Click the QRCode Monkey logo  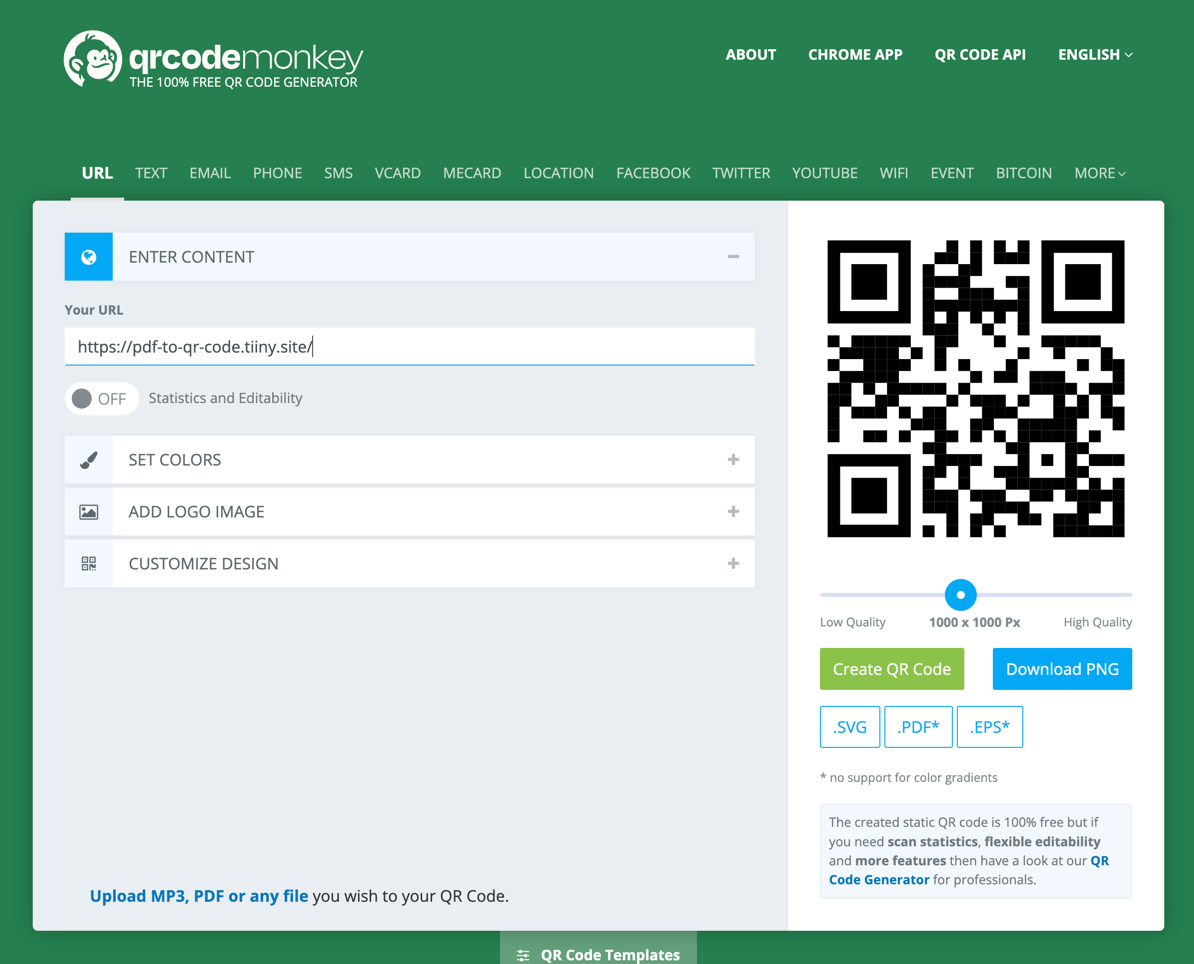(213, 59)
